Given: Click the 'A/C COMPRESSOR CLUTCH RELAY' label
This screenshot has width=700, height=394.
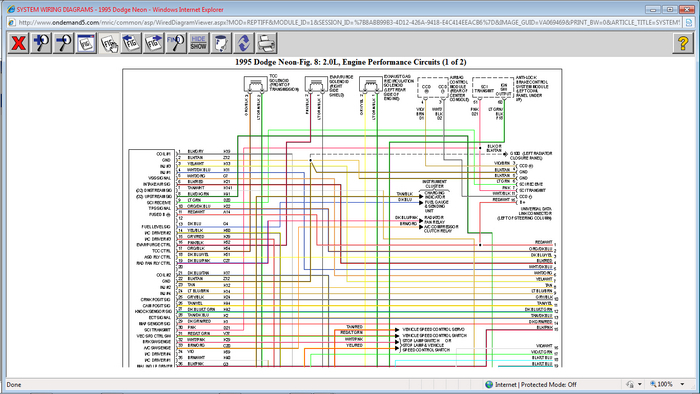Looking at the screenshot, I should click(441, 229).
